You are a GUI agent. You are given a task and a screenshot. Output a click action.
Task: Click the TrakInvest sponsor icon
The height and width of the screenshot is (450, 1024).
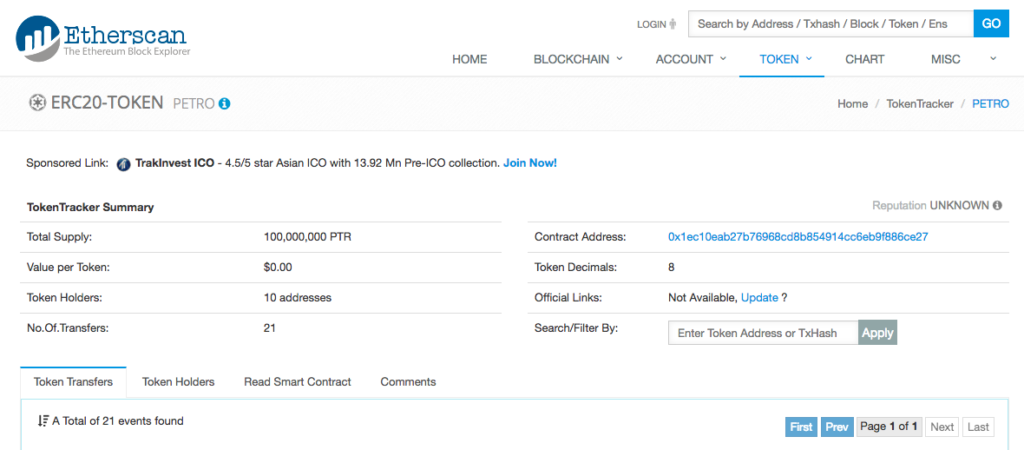click(x=123, y=163)
